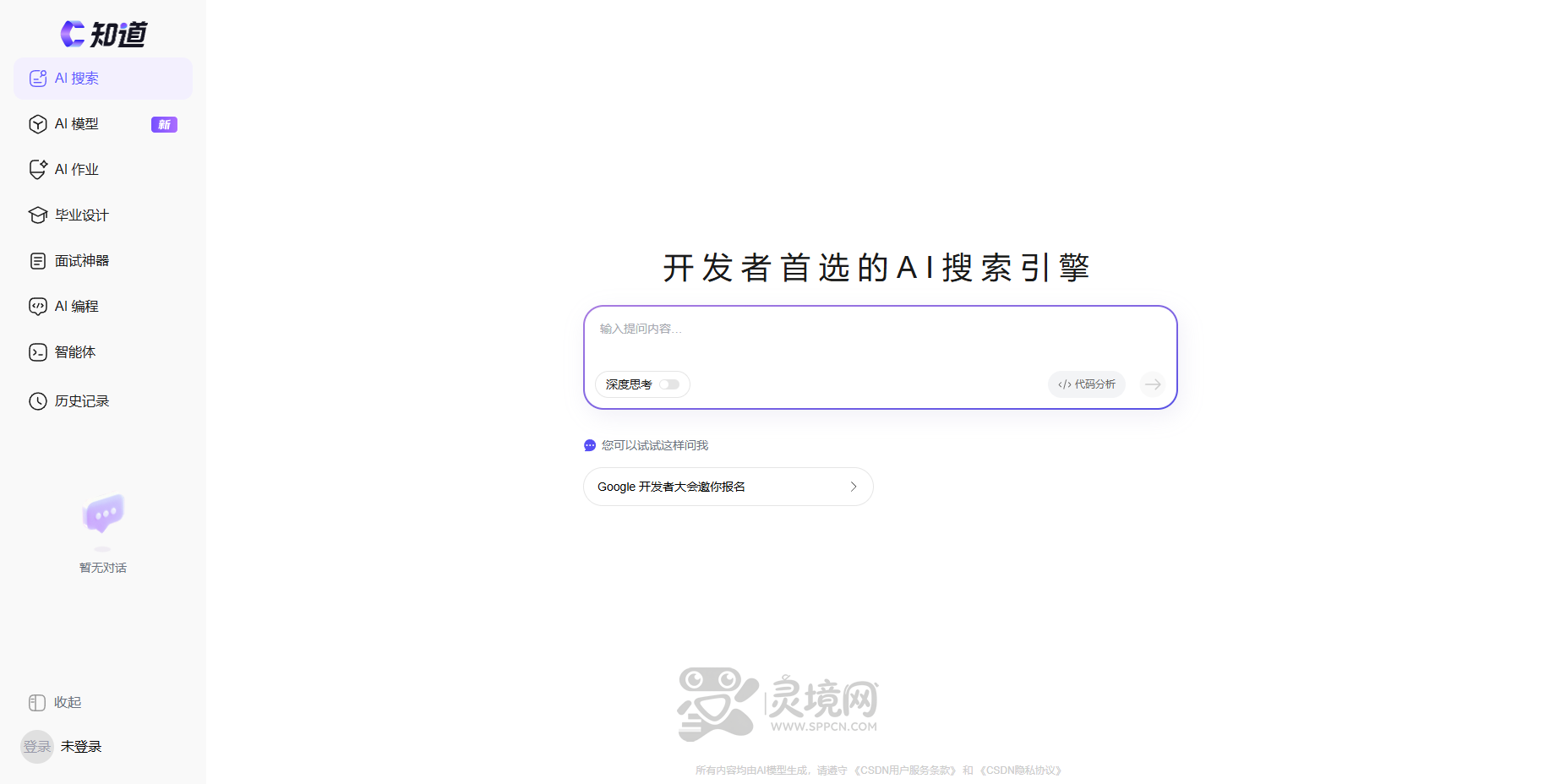Click the 智能体 terminal icon
Viewport: 1555px width, 784px height.
coord(38,352)
